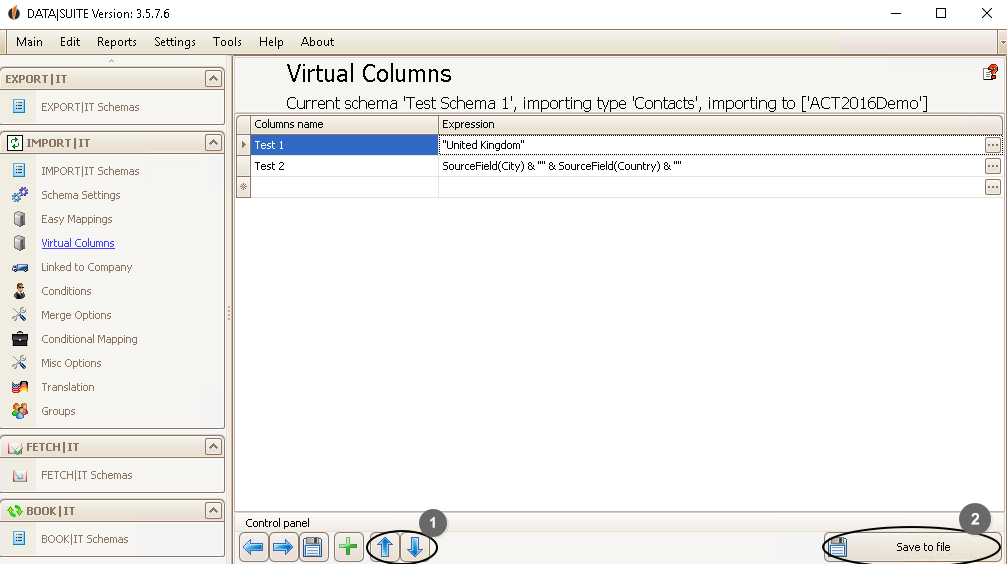
Task: Click the Columns name header
Action: click(x=344, y=125)
